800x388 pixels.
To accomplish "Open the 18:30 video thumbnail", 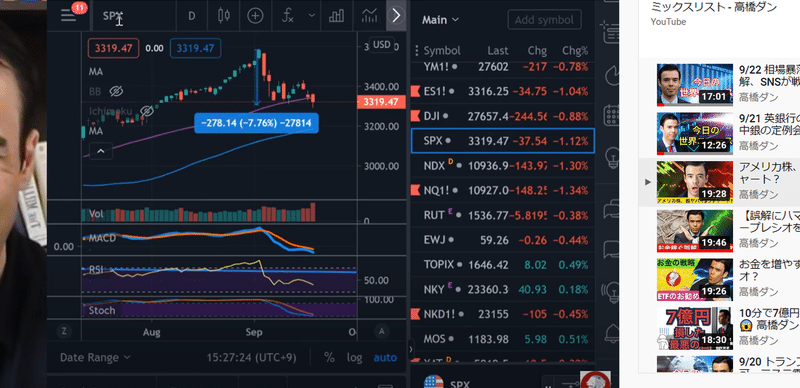I will click(694, 328).
